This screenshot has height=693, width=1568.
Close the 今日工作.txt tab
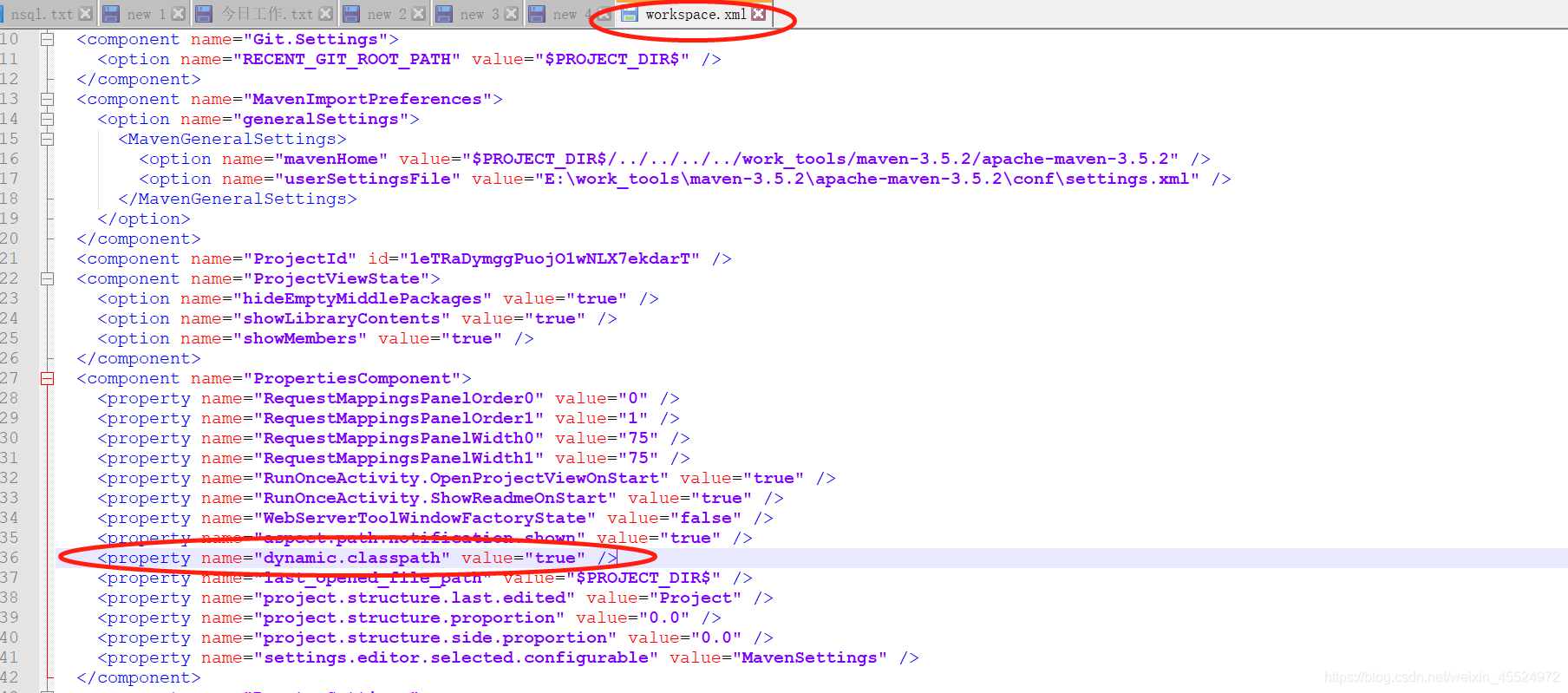point(325,14)
